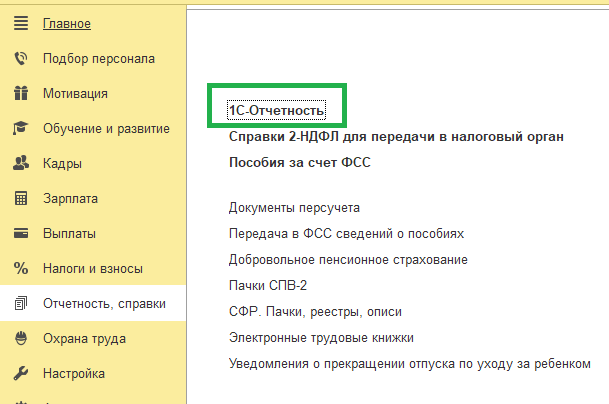The image size is (609, 404).
Task: Select the Отчетность, справки section
Action: coord(104,304)
